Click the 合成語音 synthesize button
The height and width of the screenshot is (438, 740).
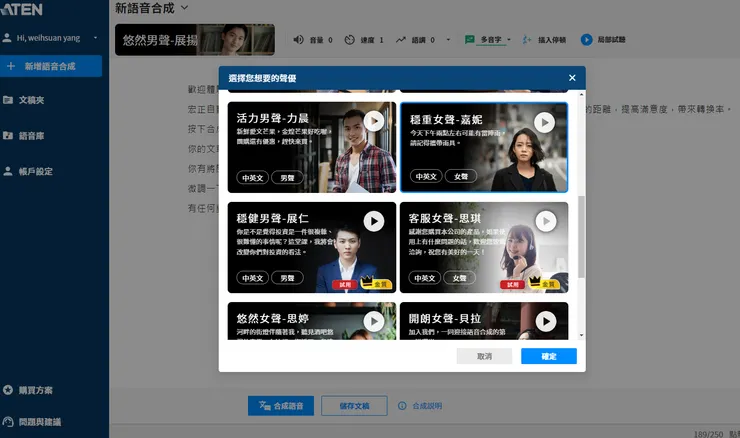[x=281, y=406]
